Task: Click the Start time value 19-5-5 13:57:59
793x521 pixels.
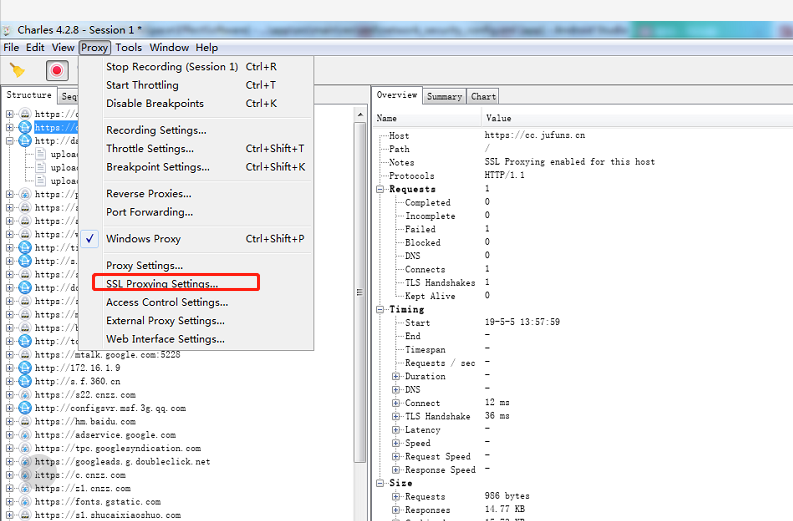Action: pyautogui.click(x=522, y=322)
